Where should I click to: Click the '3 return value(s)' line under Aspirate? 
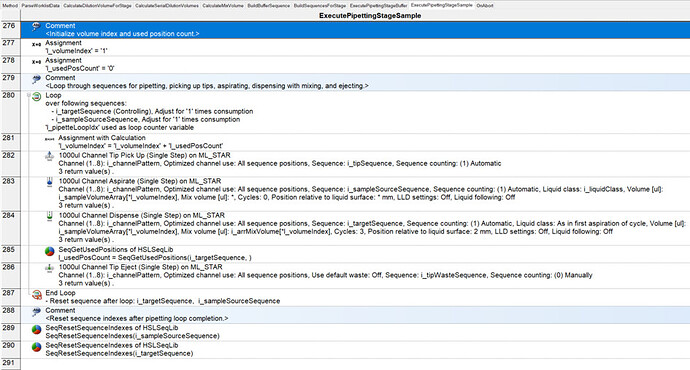[86, 205]
